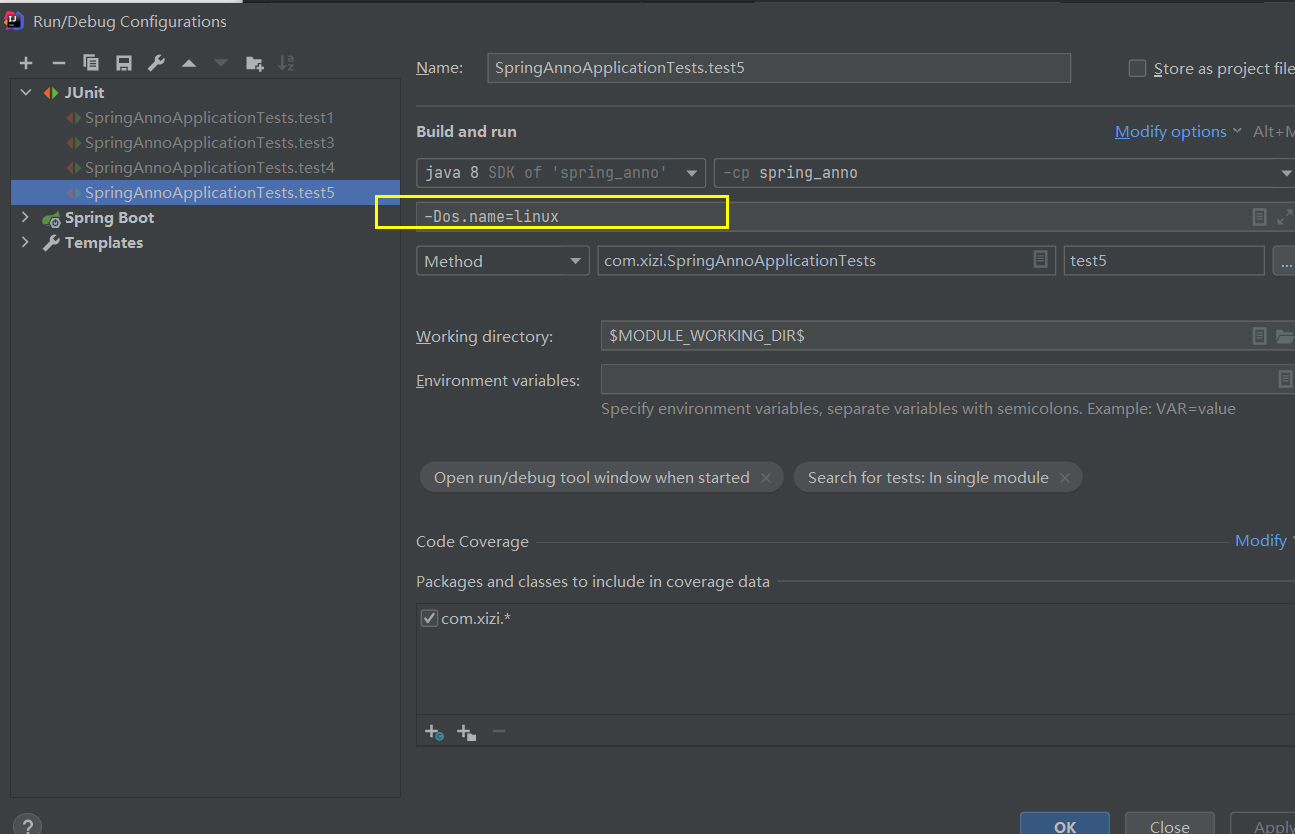Remove selected configuration with minus icon
Viewport: 1295px width, 834px height.
coord(58,63)
